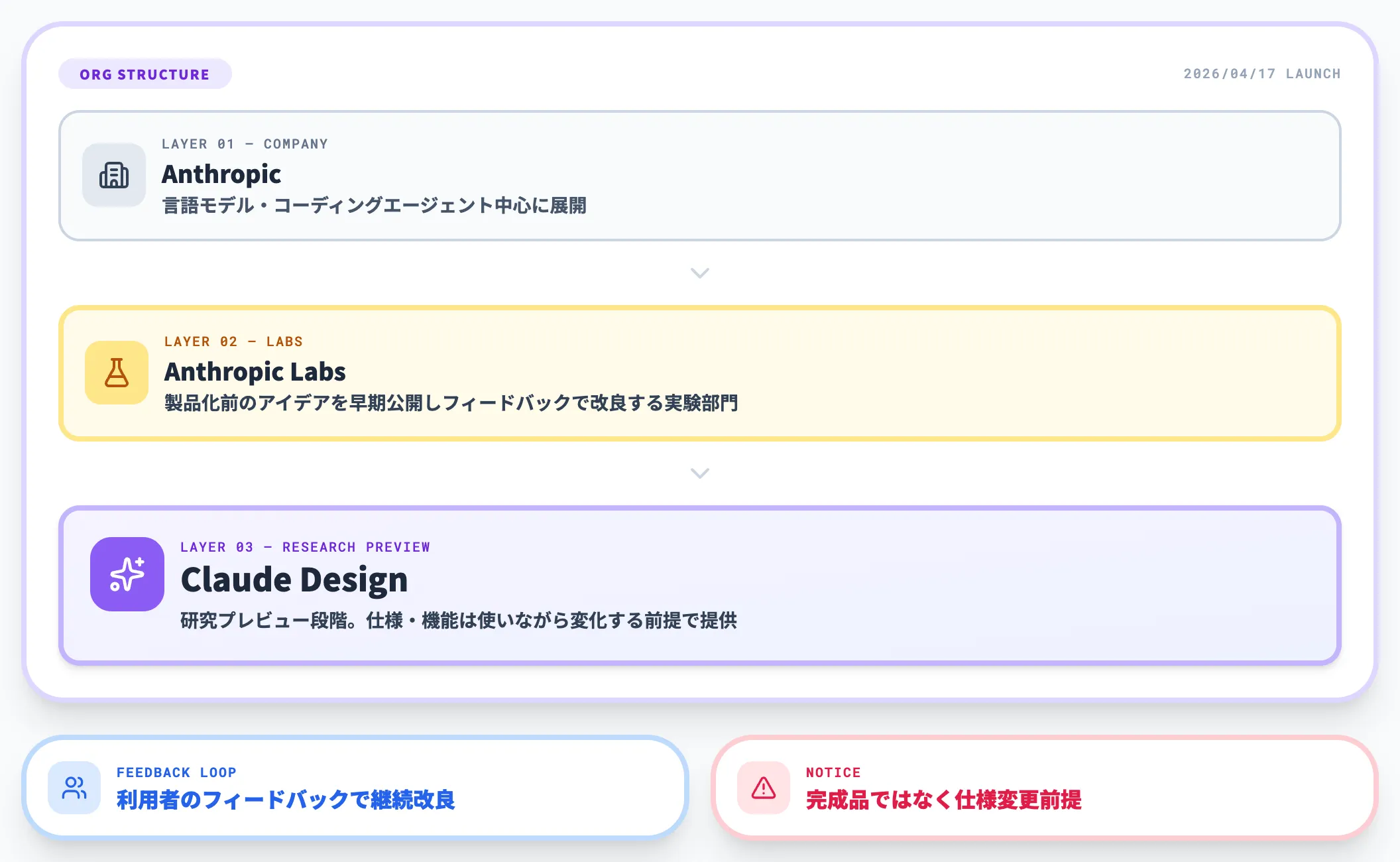Click the people icon in Feedback Loop card
Screen dimensions: 1400x862
74,788
